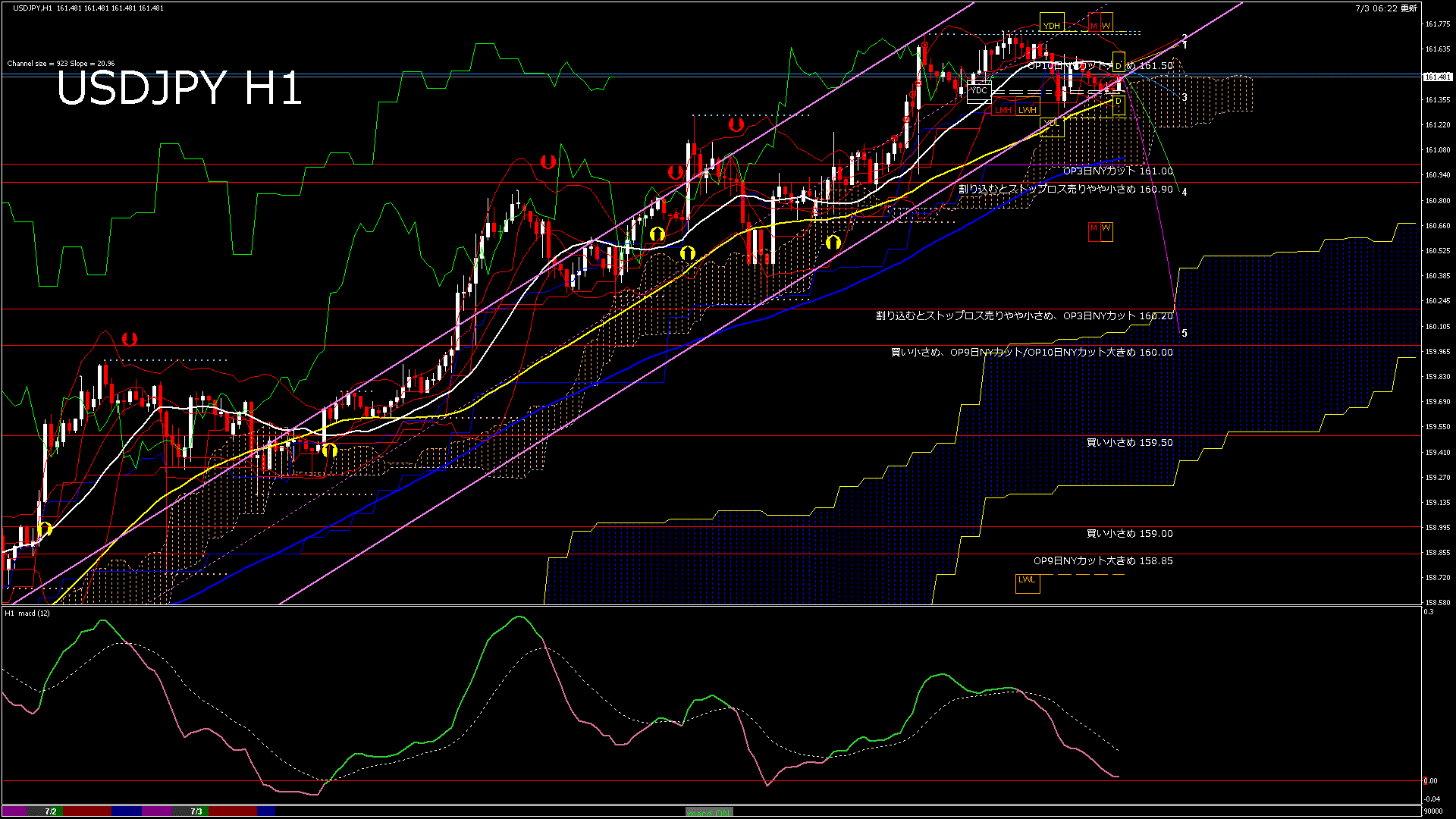Select the yellow YDL marker box
This screenshot has height=819, width=1456.
[1051, 124]
